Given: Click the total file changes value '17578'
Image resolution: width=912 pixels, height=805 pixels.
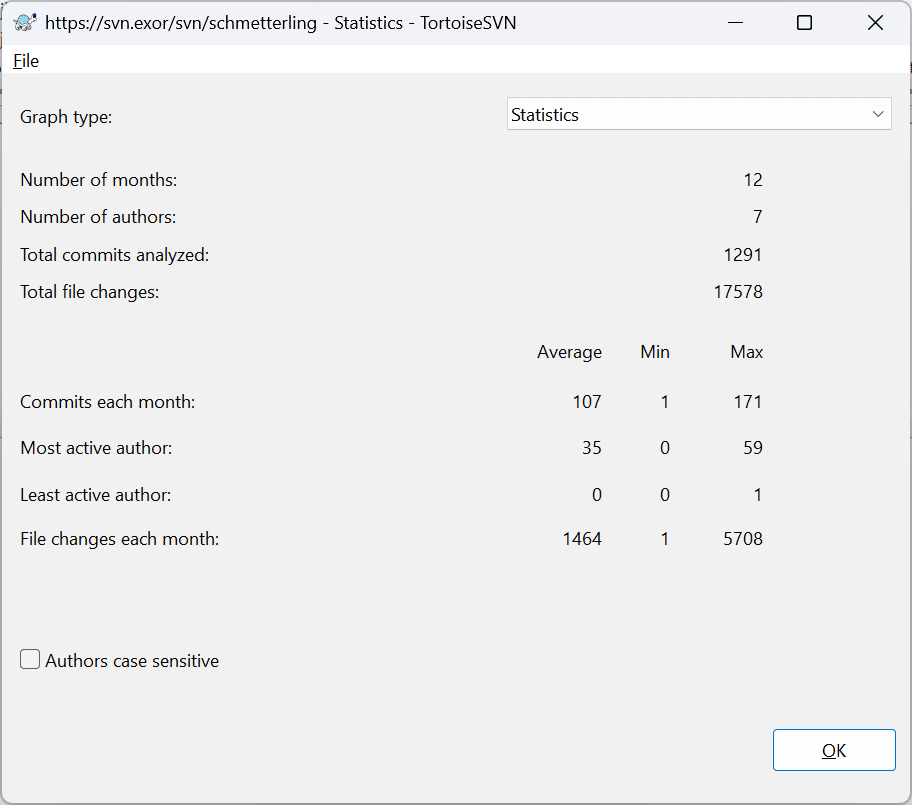Looking at the screenshot, I should 738,291.
